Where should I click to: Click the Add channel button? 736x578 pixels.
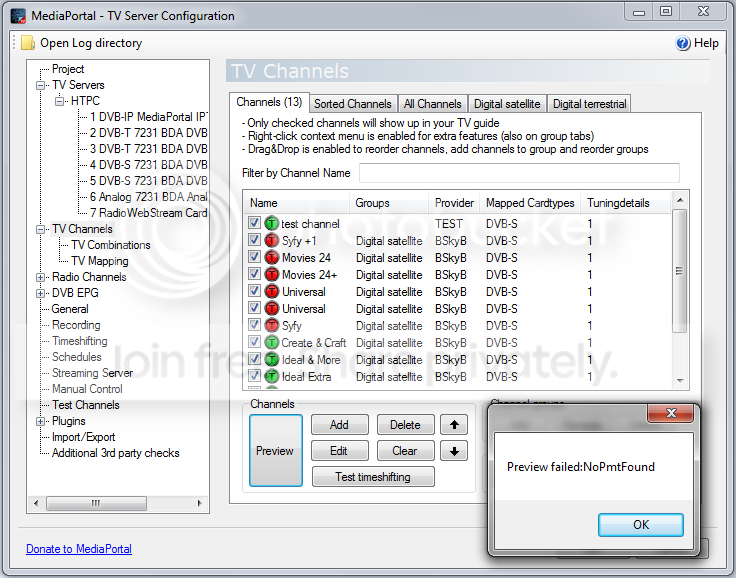(339, 425)
